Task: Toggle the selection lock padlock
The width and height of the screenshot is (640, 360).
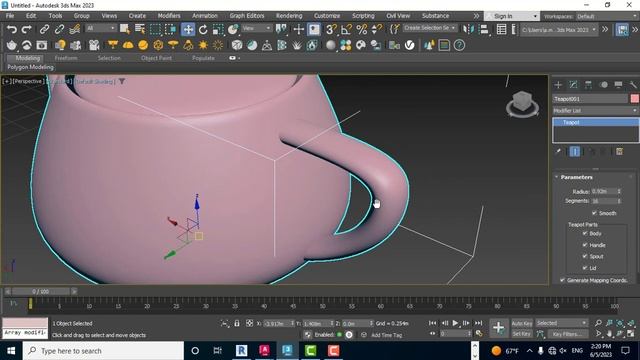Action: [237, 323]
